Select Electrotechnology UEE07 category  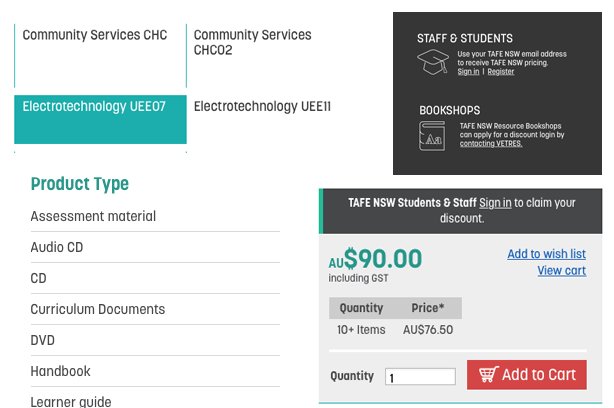[x=100, y=119]
